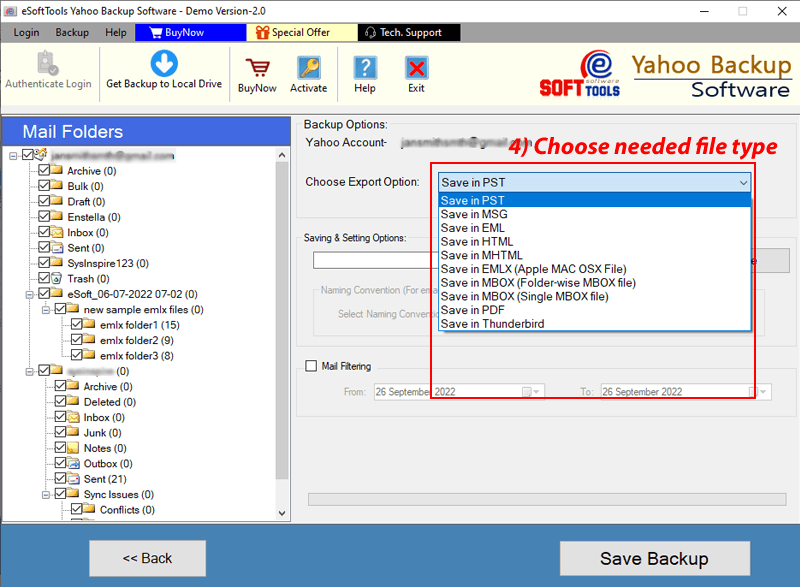The width and height of the screenshot is (800, 587).
Task: Click the red Exit icon
Action: click(x=416, y=68)
